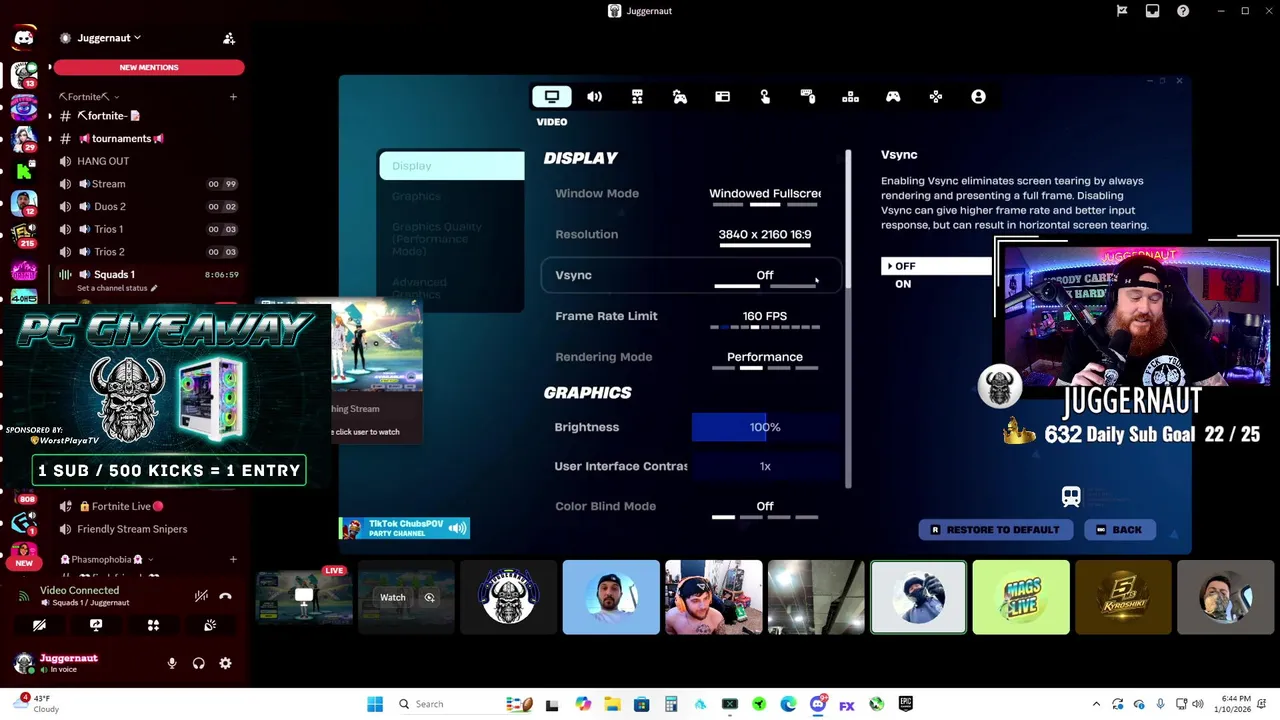Open the server icon with 215 badge
The height and width of the screenshot is (720, 1280).
point(24,235)
